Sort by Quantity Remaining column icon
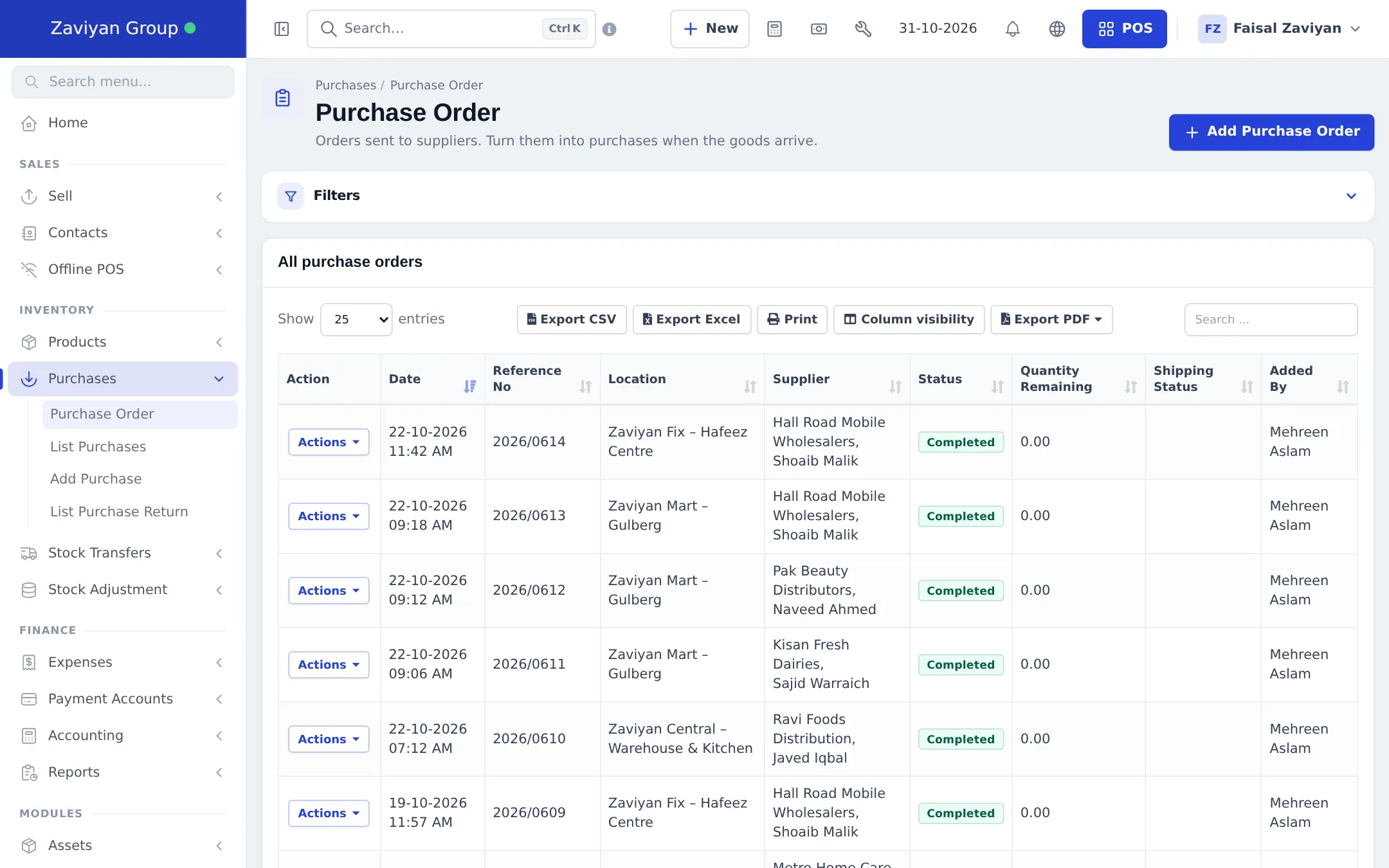The width and height of the screenshot is (1389, 868). click(x=1130, y=386)
